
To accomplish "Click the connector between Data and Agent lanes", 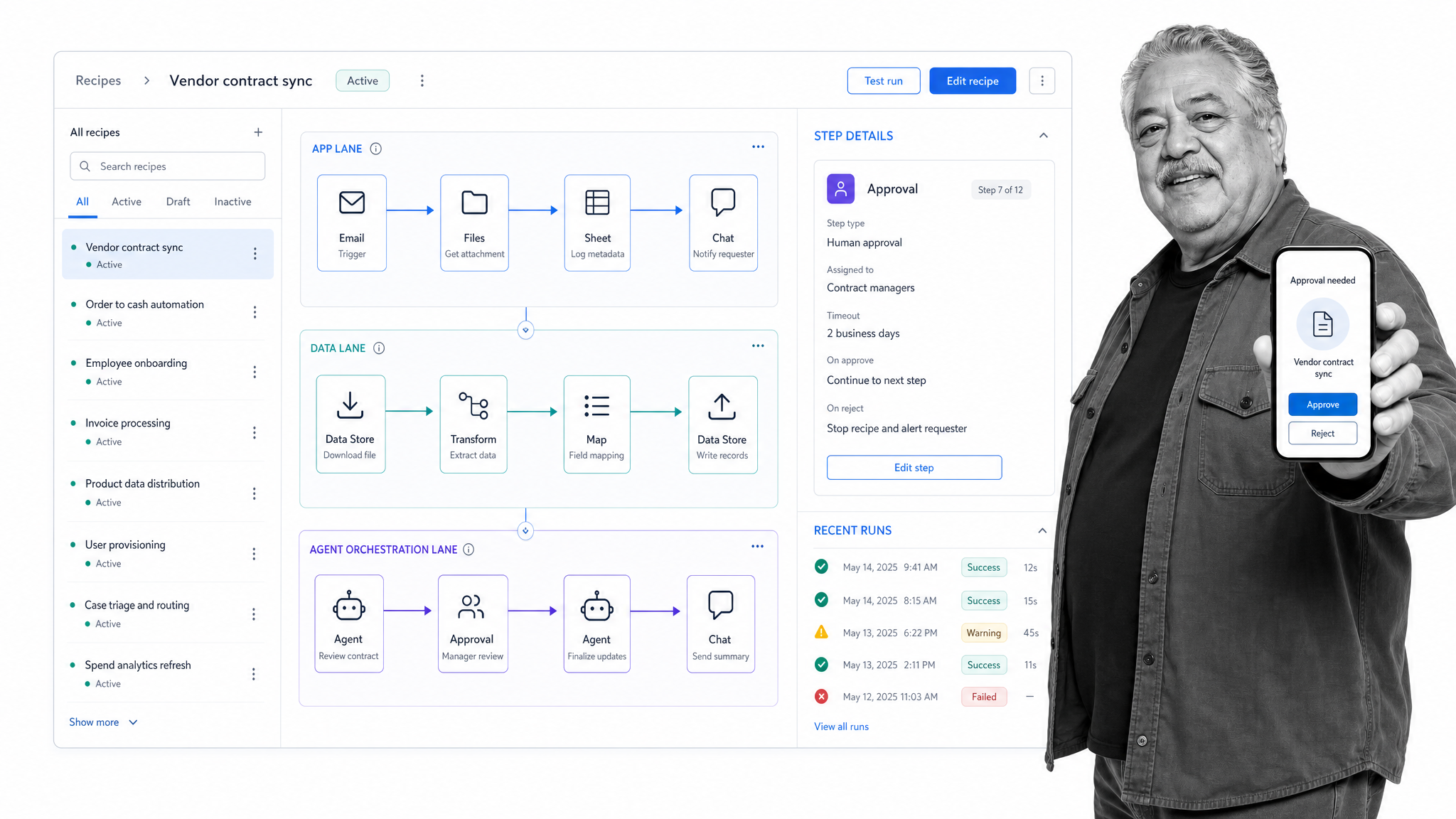I will [x=525, y=530].
